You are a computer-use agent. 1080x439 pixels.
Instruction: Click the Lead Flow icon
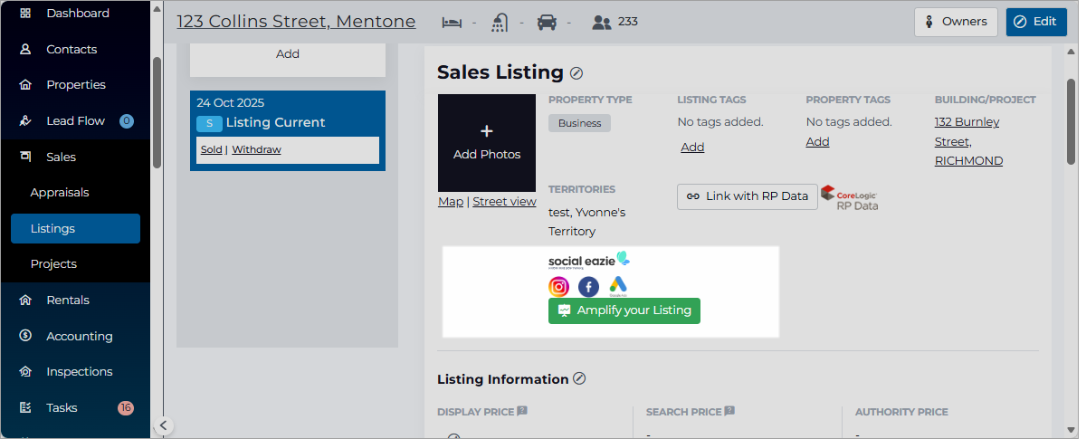click(25, 121)
